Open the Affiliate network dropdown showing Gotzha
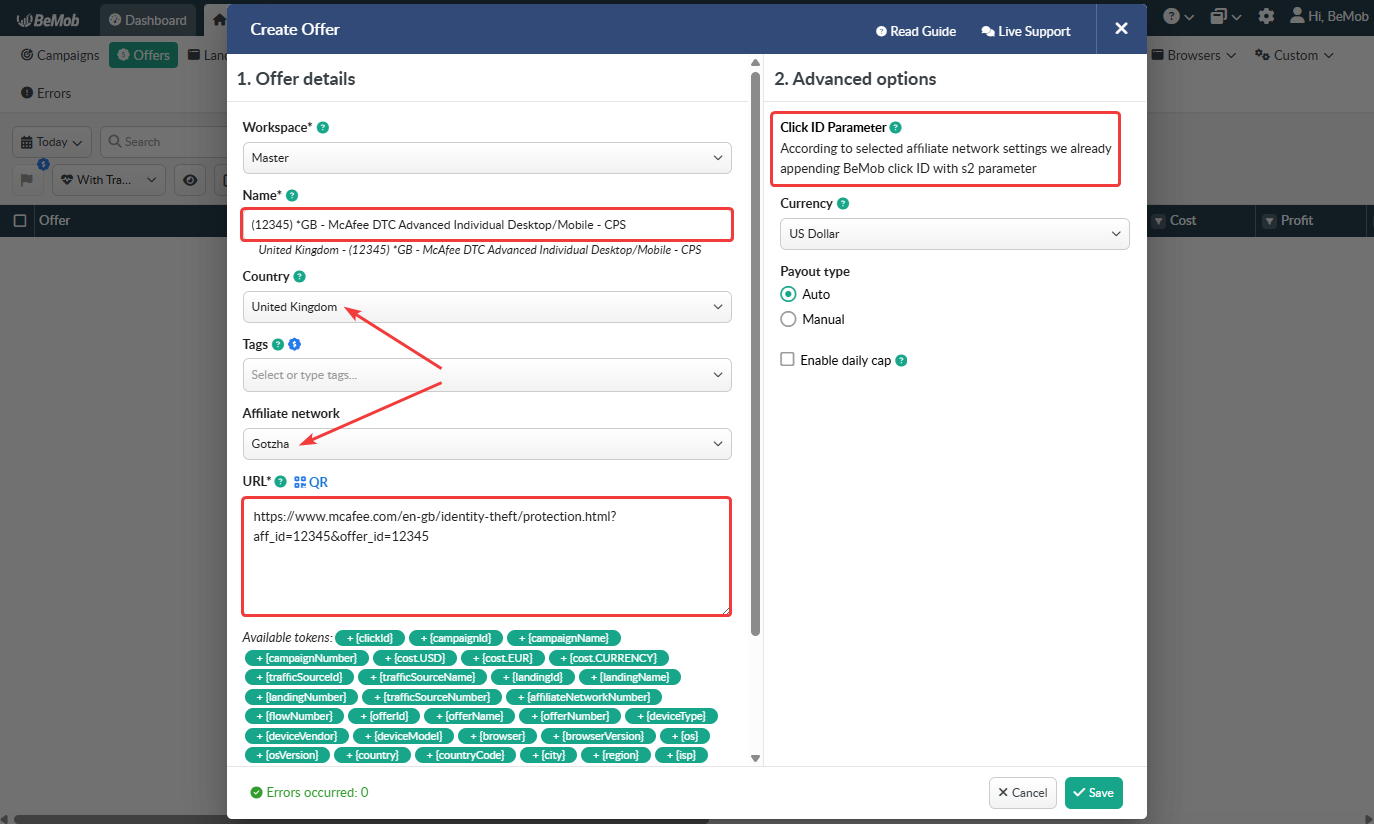 coord(487,444)
